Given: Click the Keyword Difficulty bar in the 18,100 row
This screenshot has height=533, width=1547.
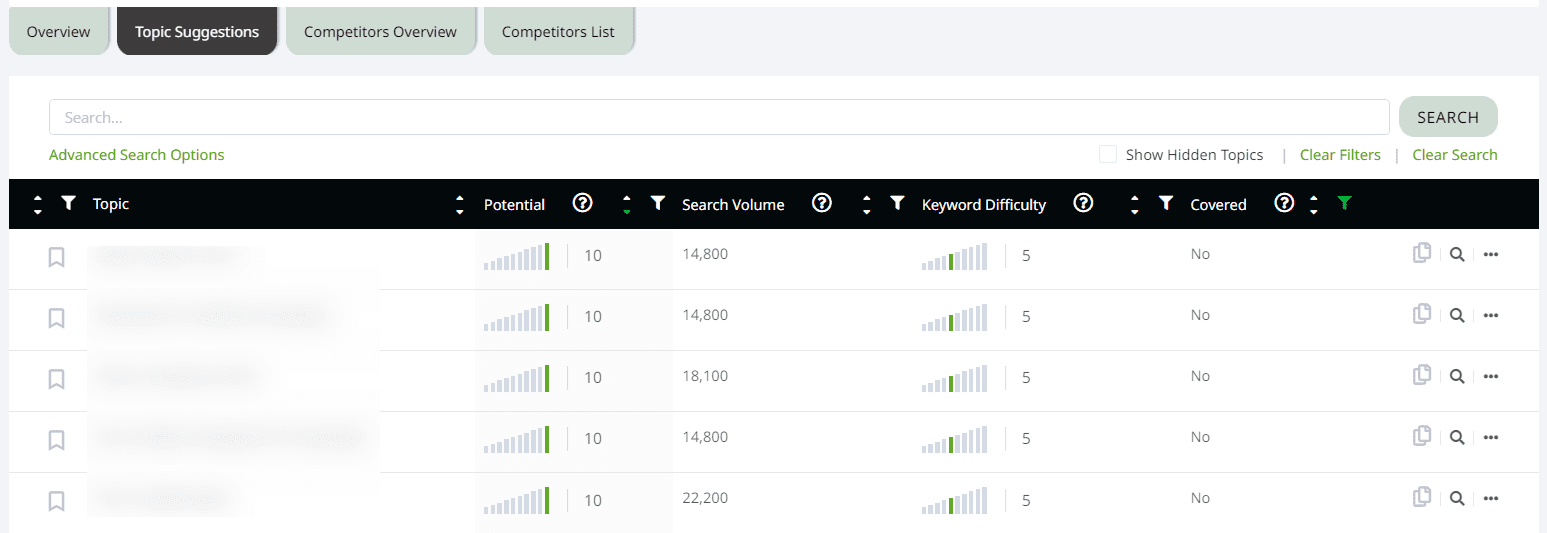Looking at the screenshot, I should [955, 379].
